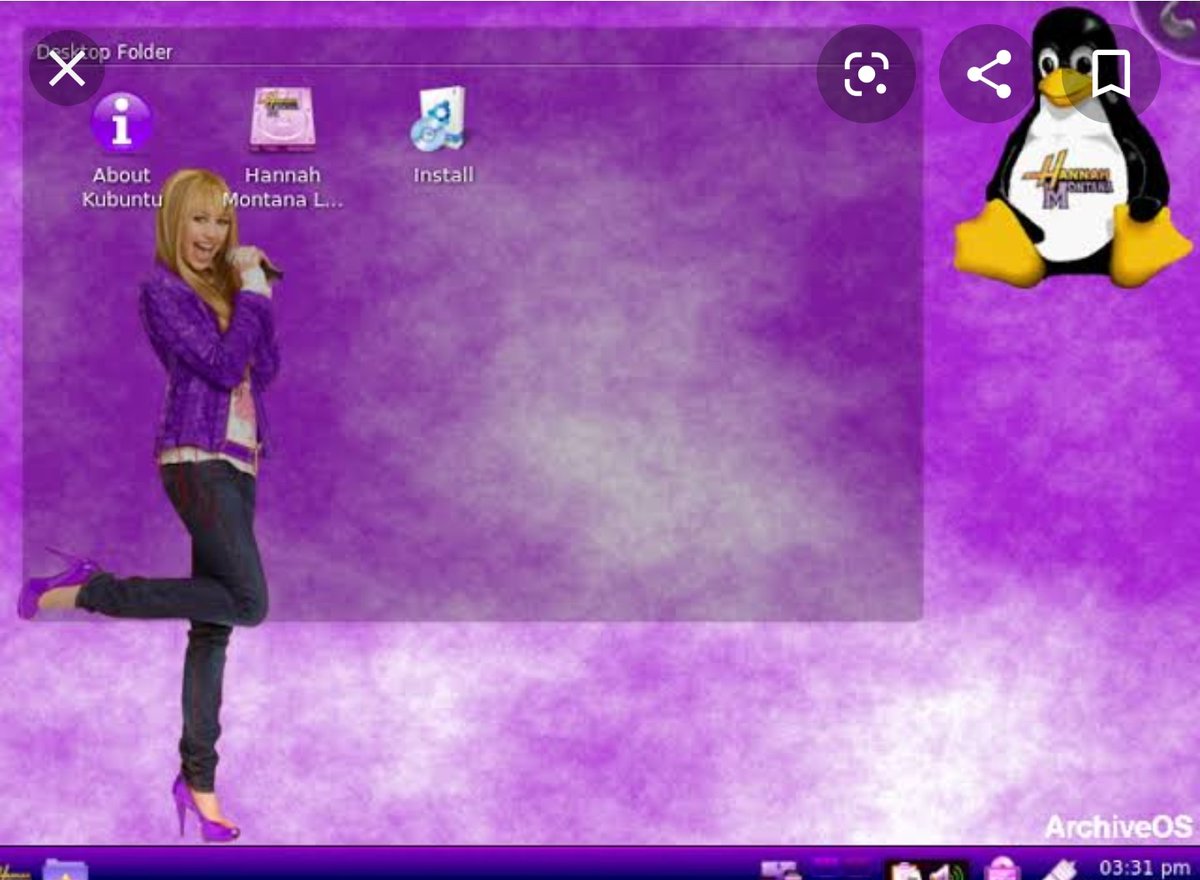Tap the share icon

(x=989, y=74)
